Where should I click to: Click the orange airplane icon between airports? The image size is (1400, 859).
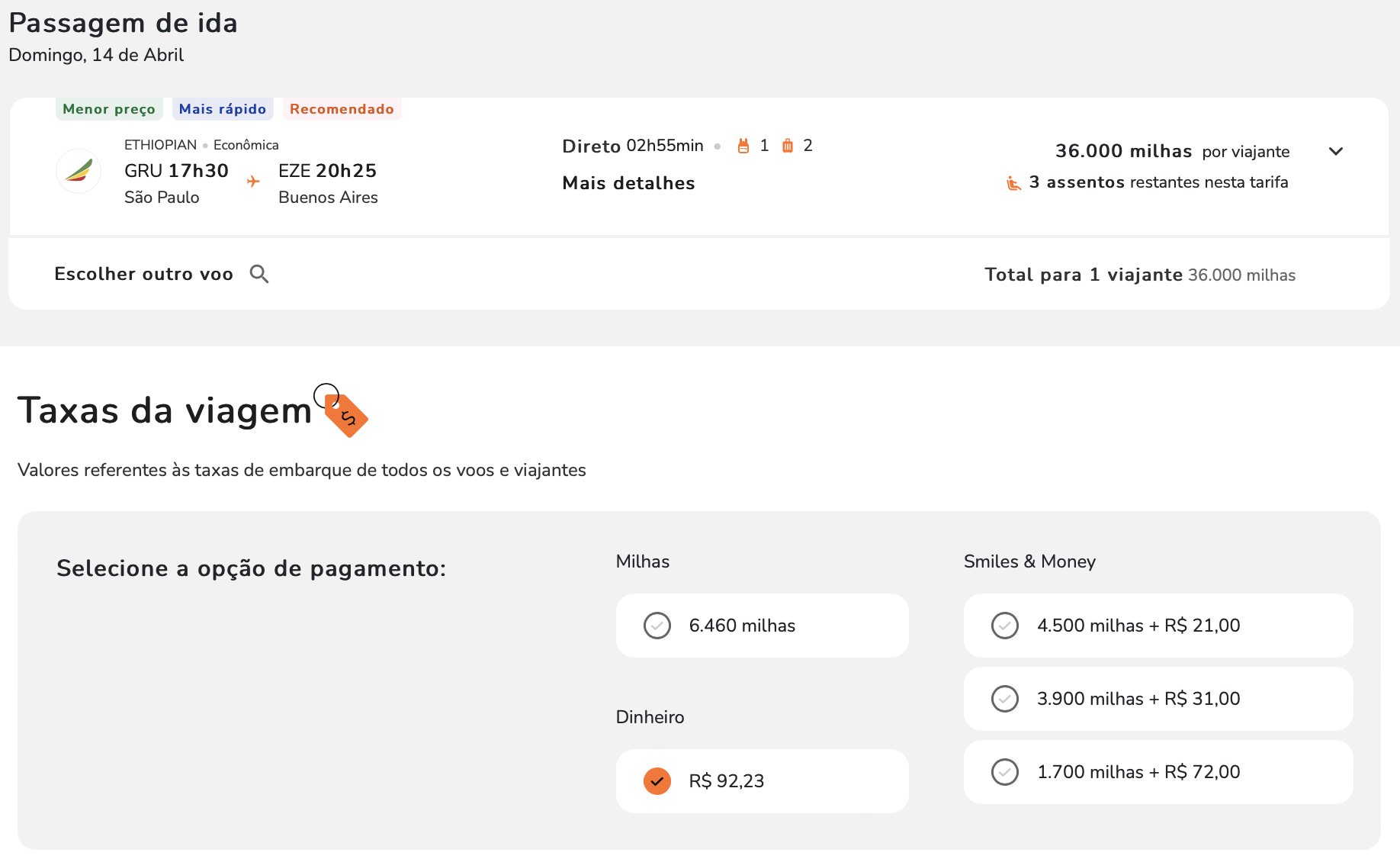pos(253,182)
